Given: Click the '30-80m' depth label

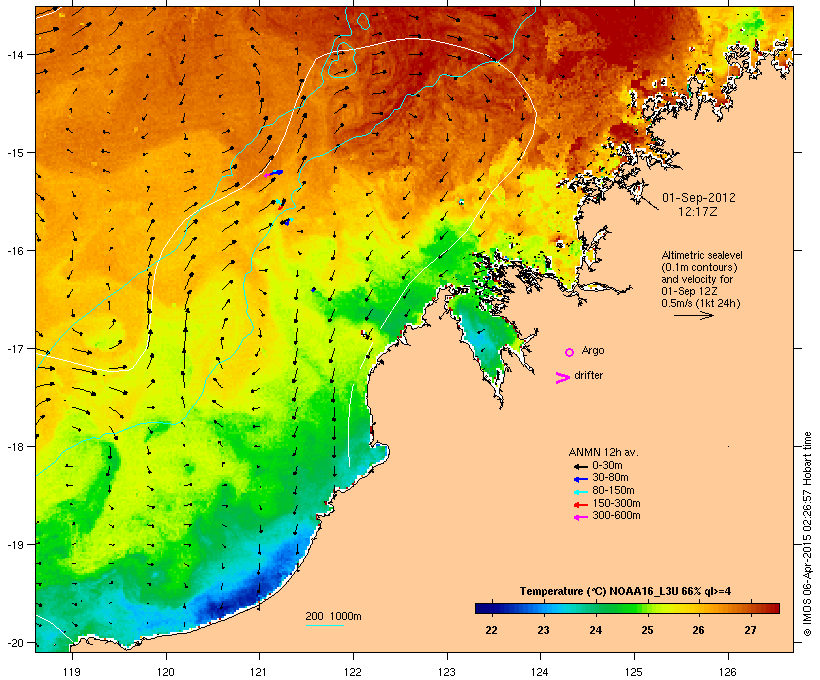Looking at the screenshot, I should pos(610,477).
